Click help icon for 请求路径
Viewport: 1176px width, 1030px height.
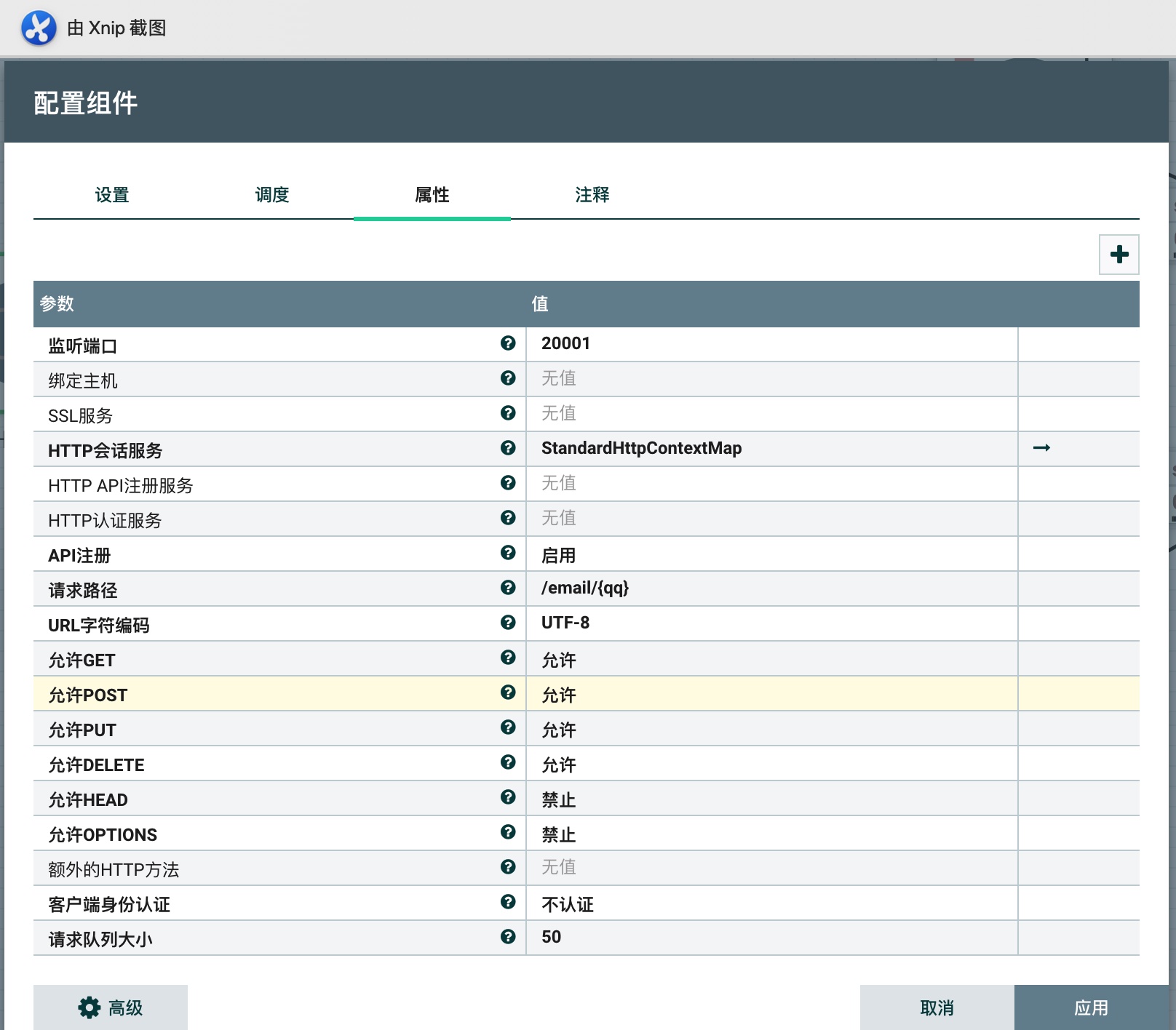[x=508, y=588]
